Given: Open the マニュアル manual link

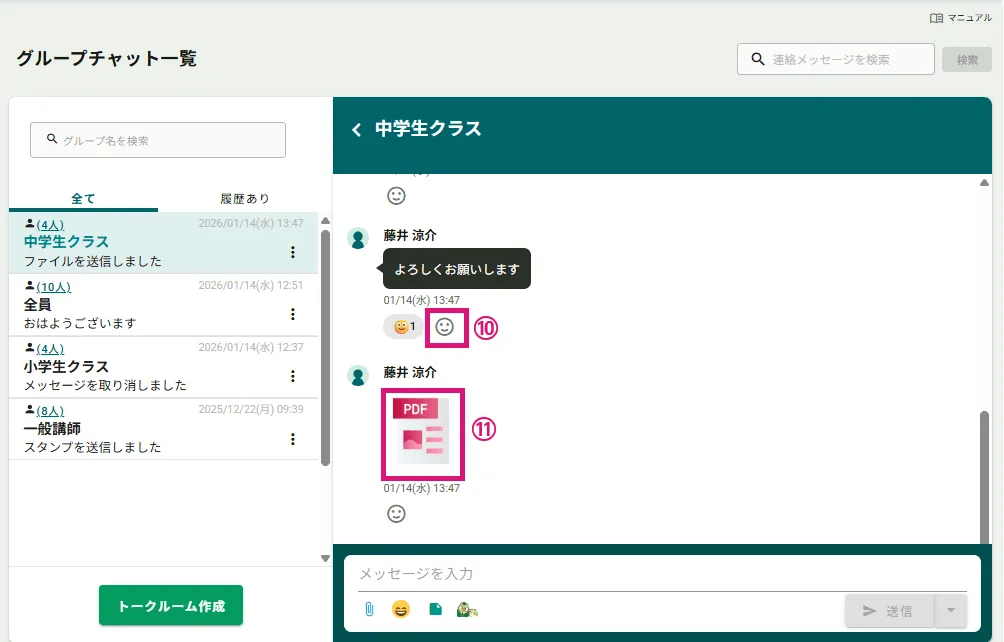Looking at the screenshot, I should click(960, 18).
